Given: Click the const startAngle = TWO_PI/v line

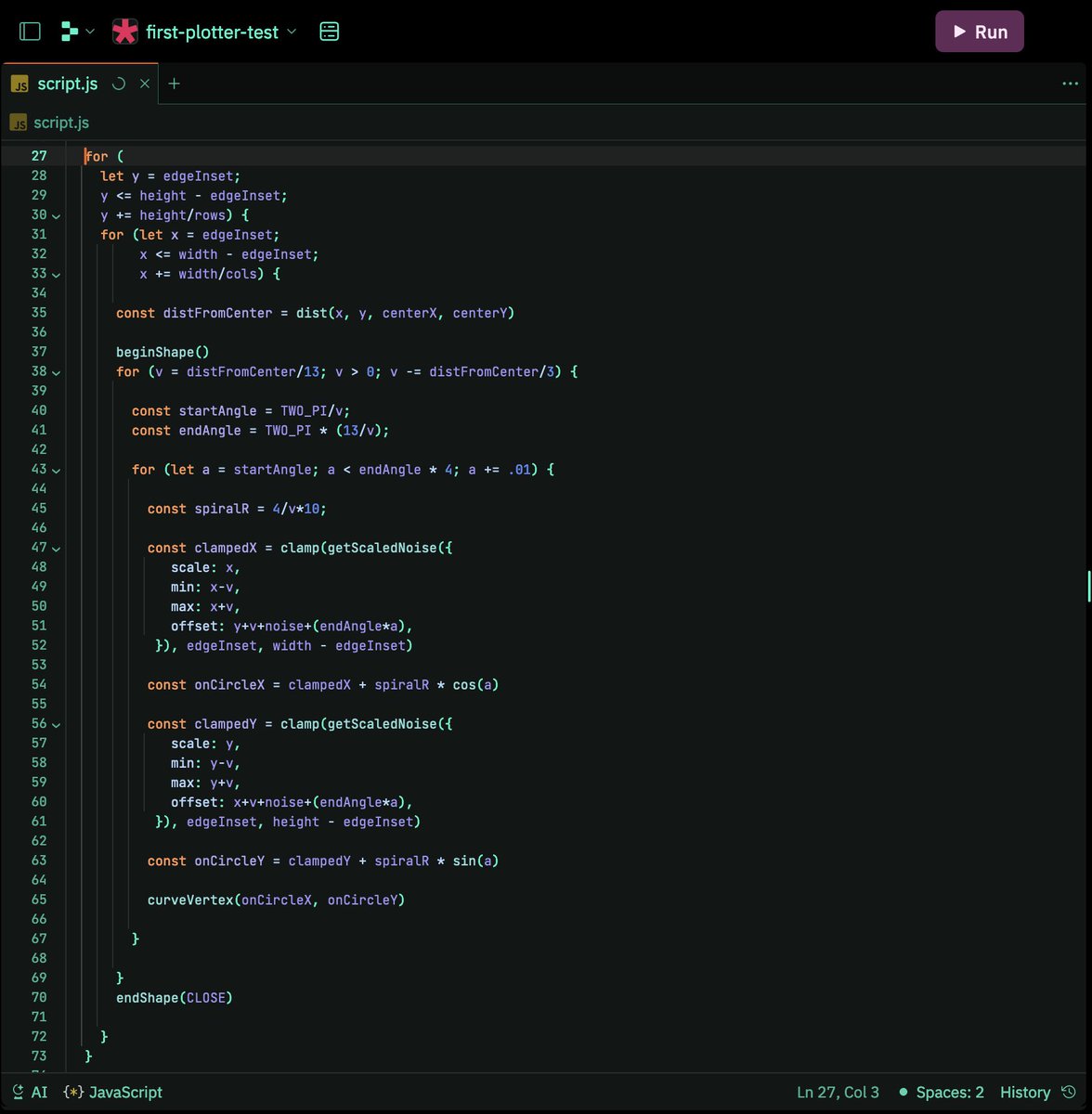Looking at the screenshot, I should pyautogui.click(x=241, y=410).
